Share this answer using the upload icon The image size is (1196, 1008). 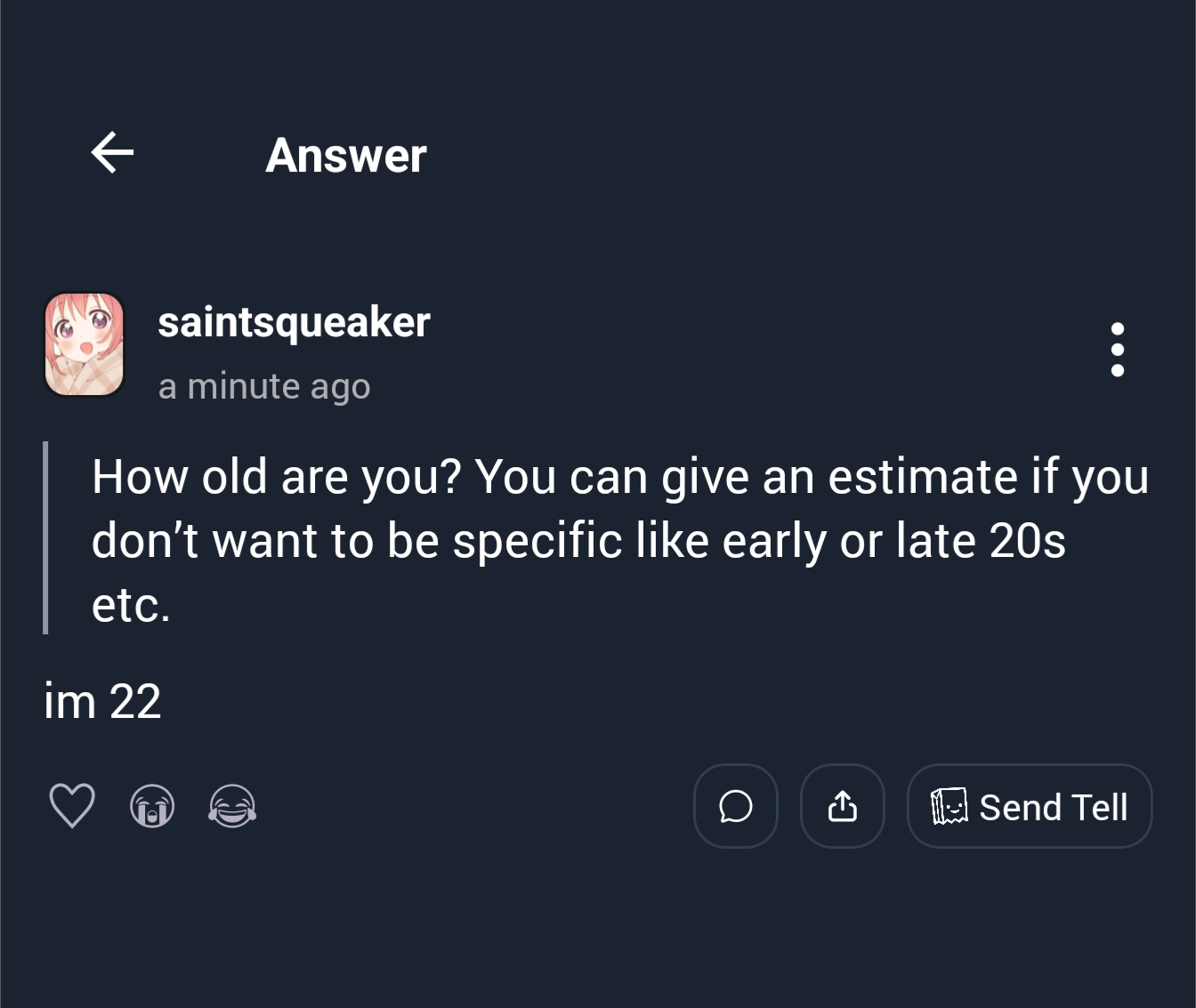[x=843, y=806]
